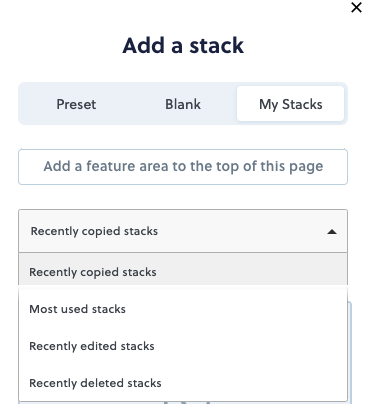View recently deleted stacks

[x=183, y=383]
